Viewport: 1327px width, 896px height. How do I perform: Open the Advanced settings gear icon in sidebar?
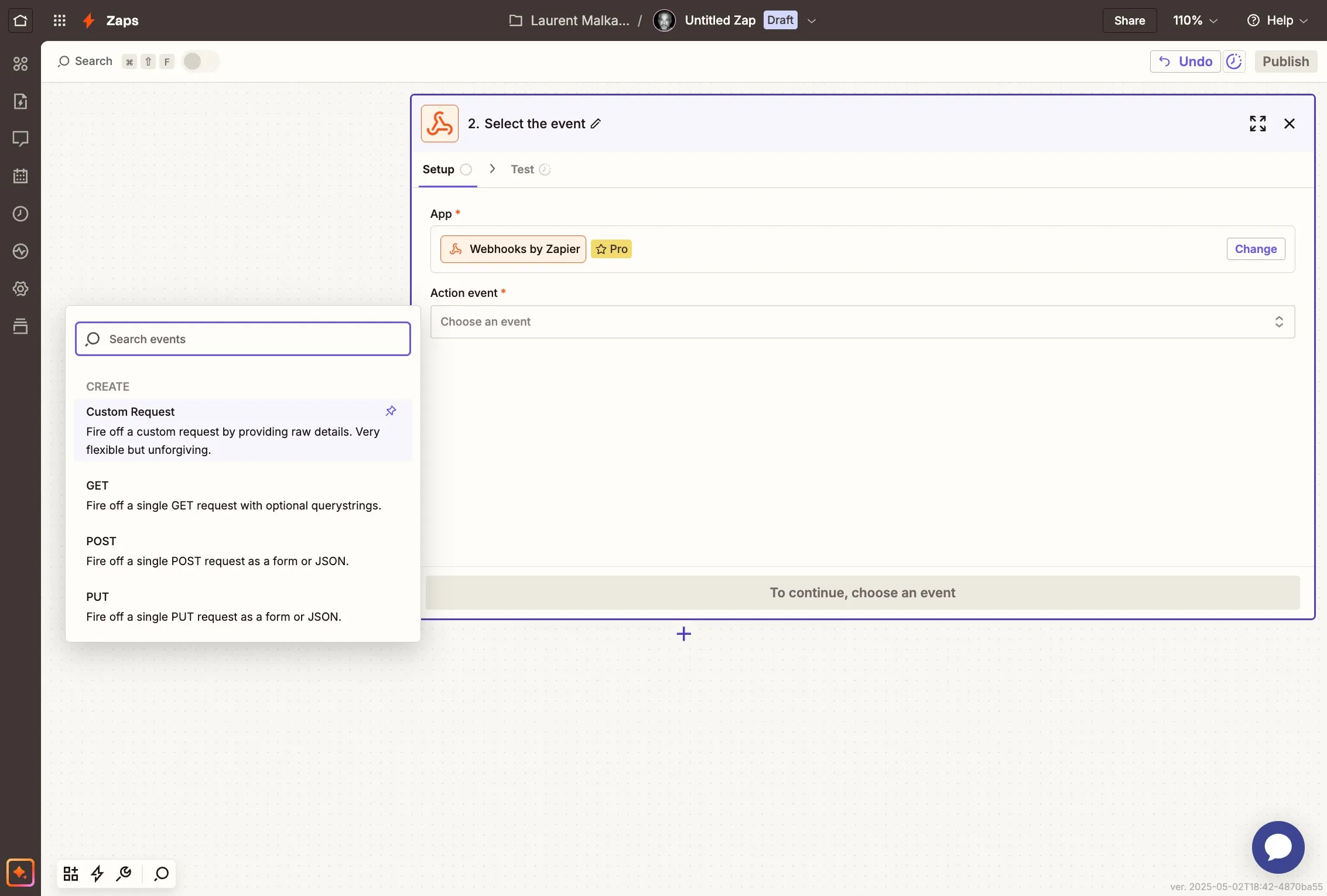pos(20,289)
